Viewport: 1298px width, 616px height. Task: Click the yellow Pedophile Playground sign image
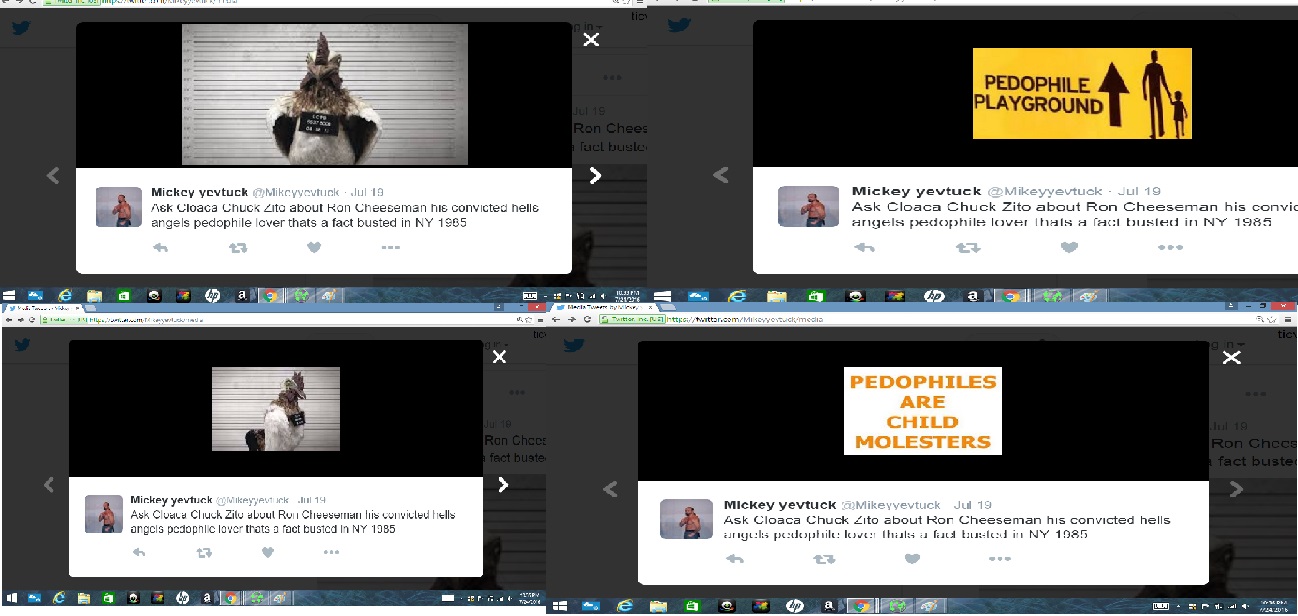point(1082,93)
